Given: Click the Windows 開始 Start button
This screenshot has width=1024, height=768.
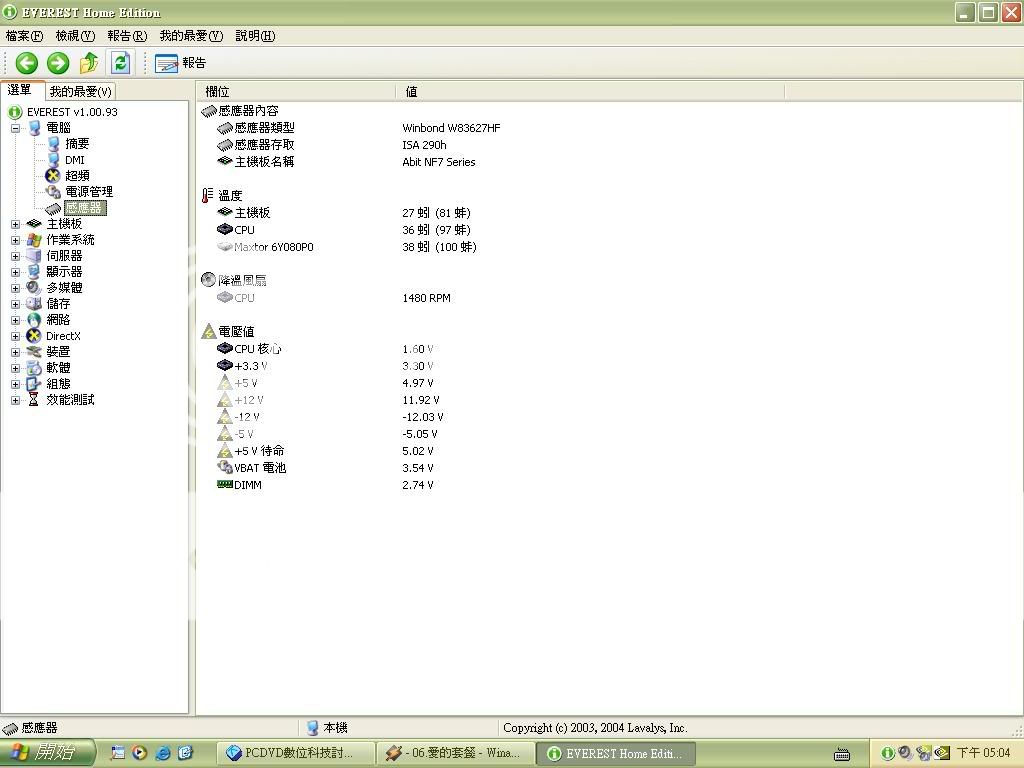Looking at the screenshot, I should point(48,753).
